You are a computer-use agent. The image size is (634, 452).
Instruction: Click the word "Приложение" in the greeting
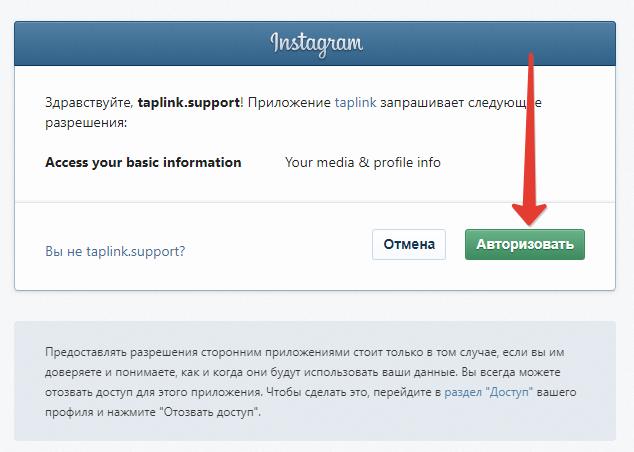(x=289, y=102)
